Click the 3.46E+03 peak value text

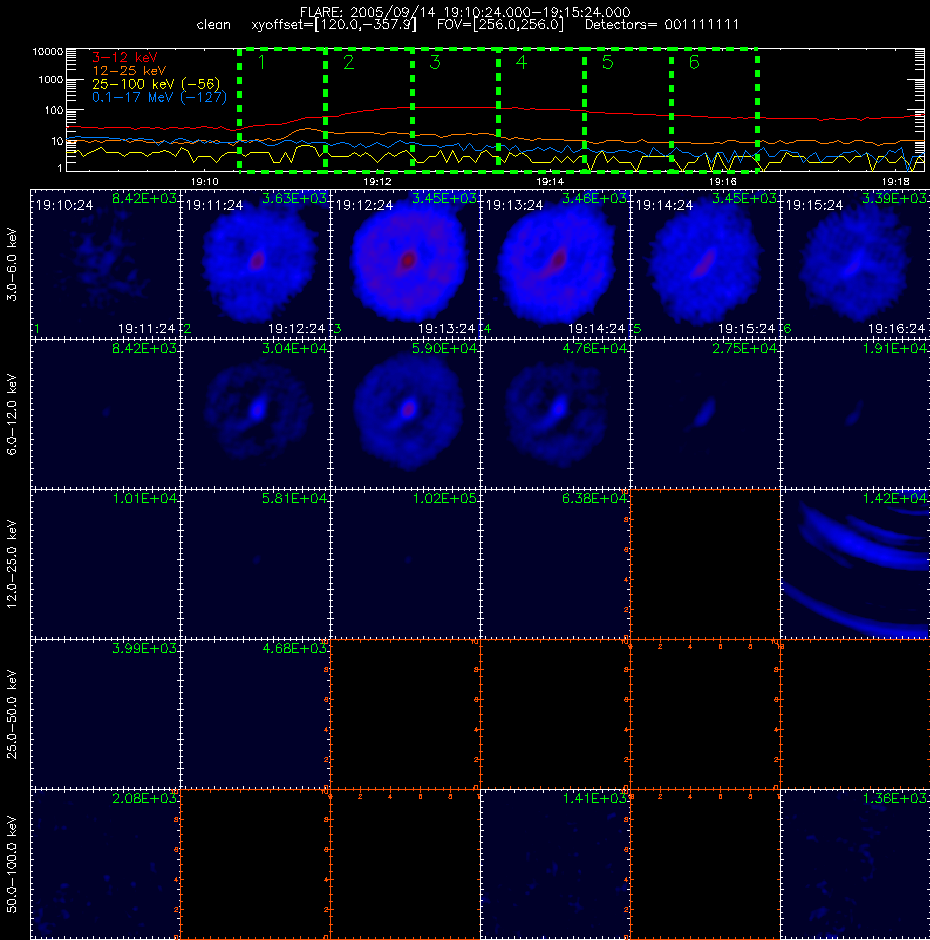pyautogui.click(x=595, y=198)
